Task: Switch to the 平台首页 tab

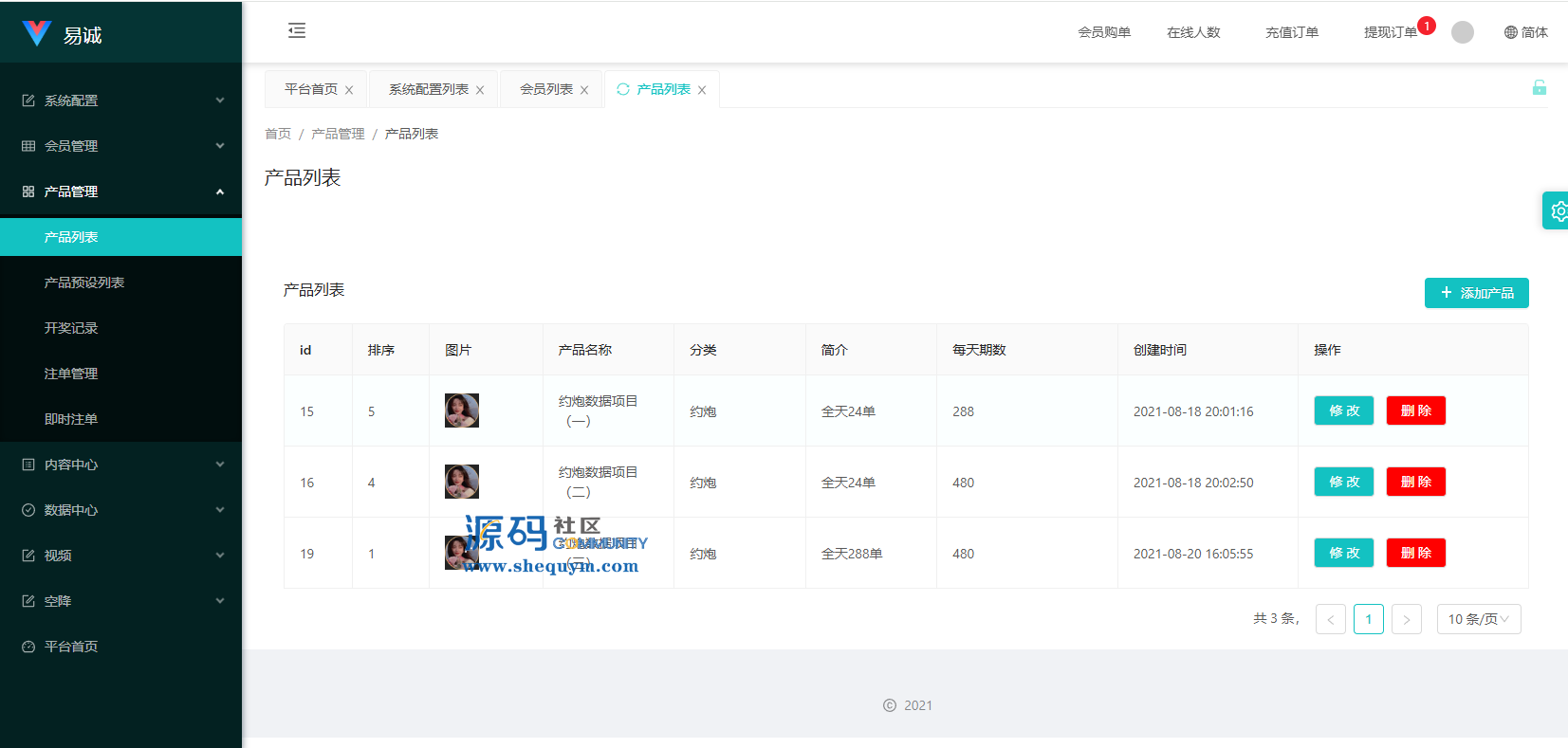Action: click(x=311, y=89)
